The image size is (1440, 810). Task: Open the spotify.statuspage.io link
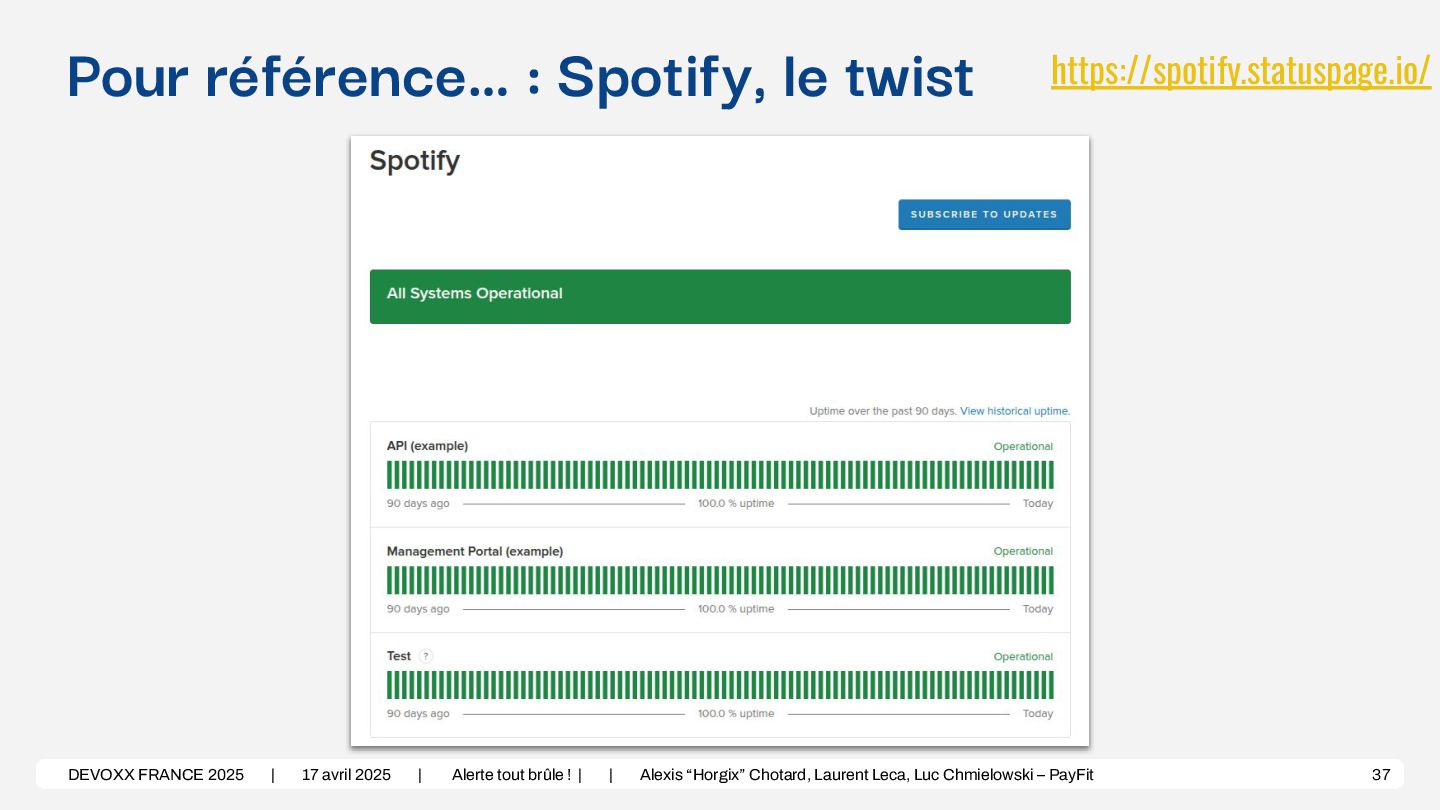[1241, 71]
